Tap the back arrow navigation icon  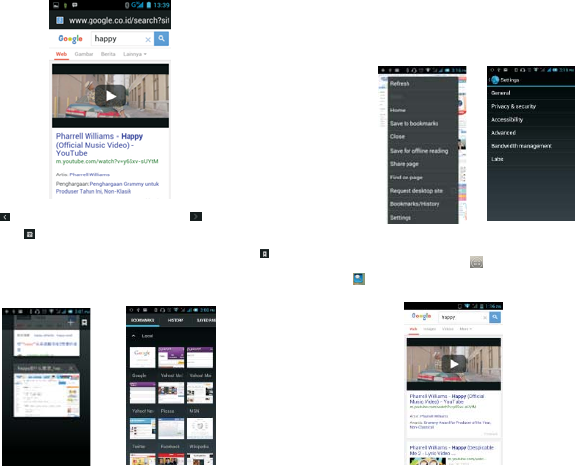[x=5, y=217]
